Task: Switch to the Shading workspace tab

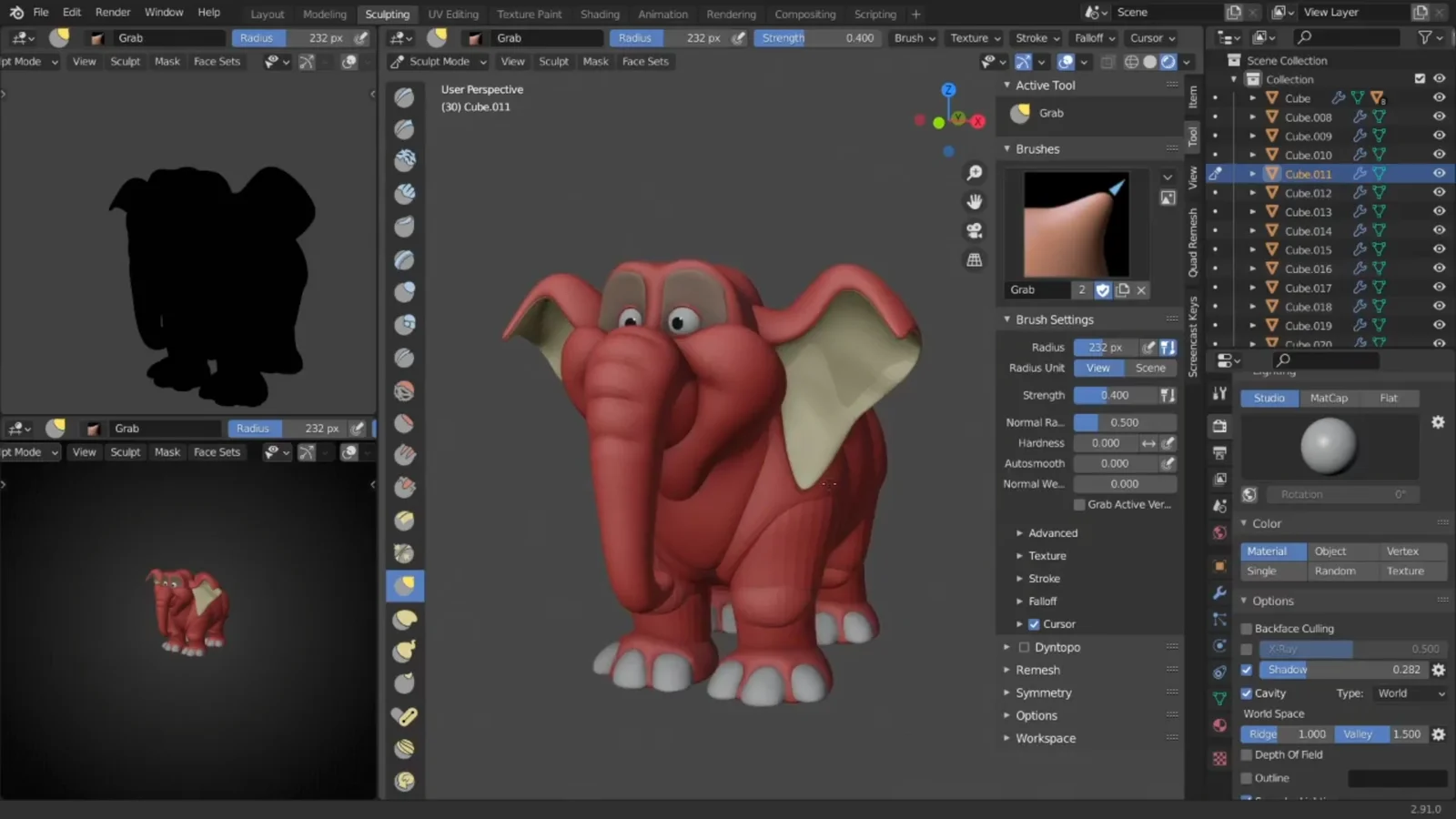Action: point(600,14)
